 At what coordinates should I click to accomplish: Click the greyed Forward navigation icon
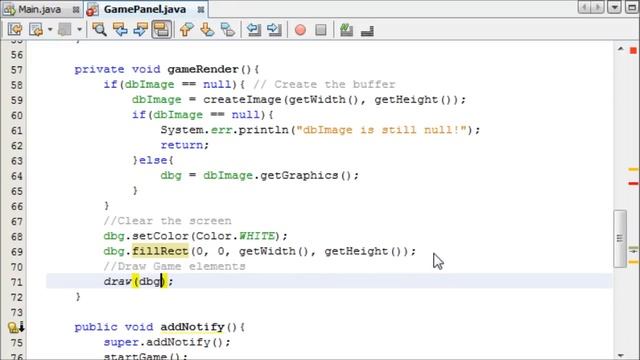(x=64, y=29)
